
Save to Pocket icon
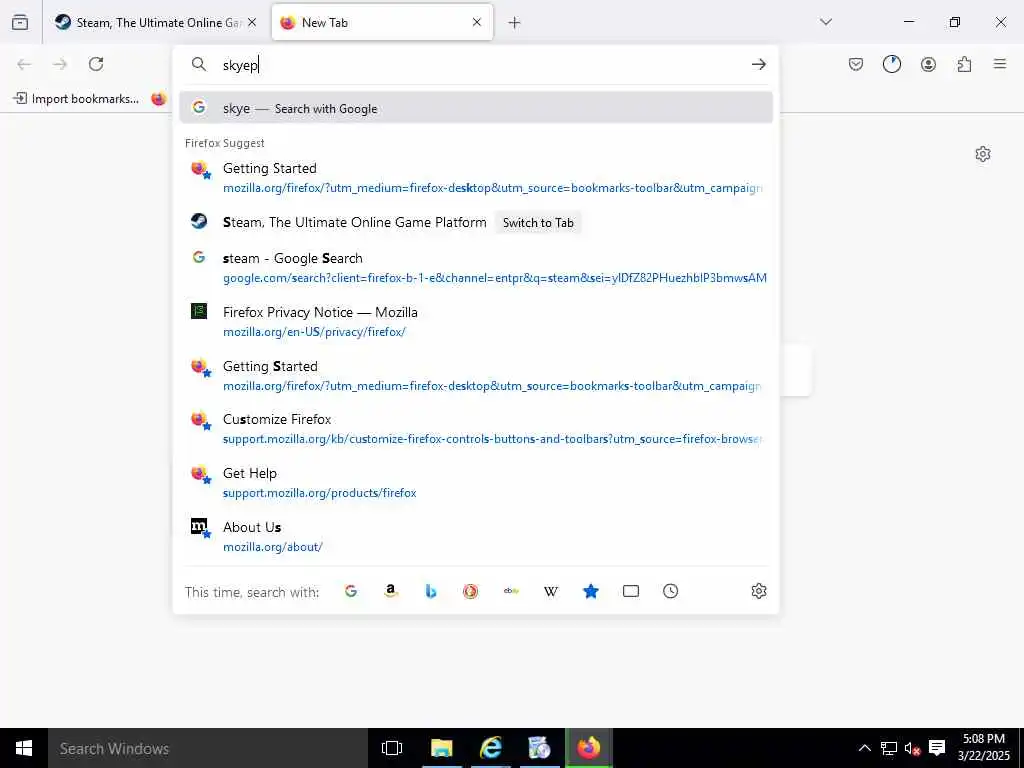pyautogui.click(x=856, y=64)
